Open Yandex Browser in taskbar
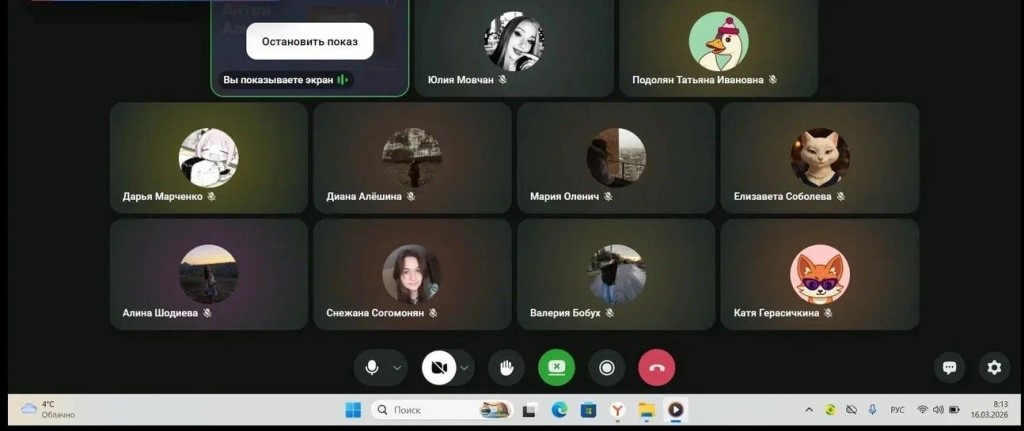Screen dimensions: 1024x431 [x=617, y=410]
